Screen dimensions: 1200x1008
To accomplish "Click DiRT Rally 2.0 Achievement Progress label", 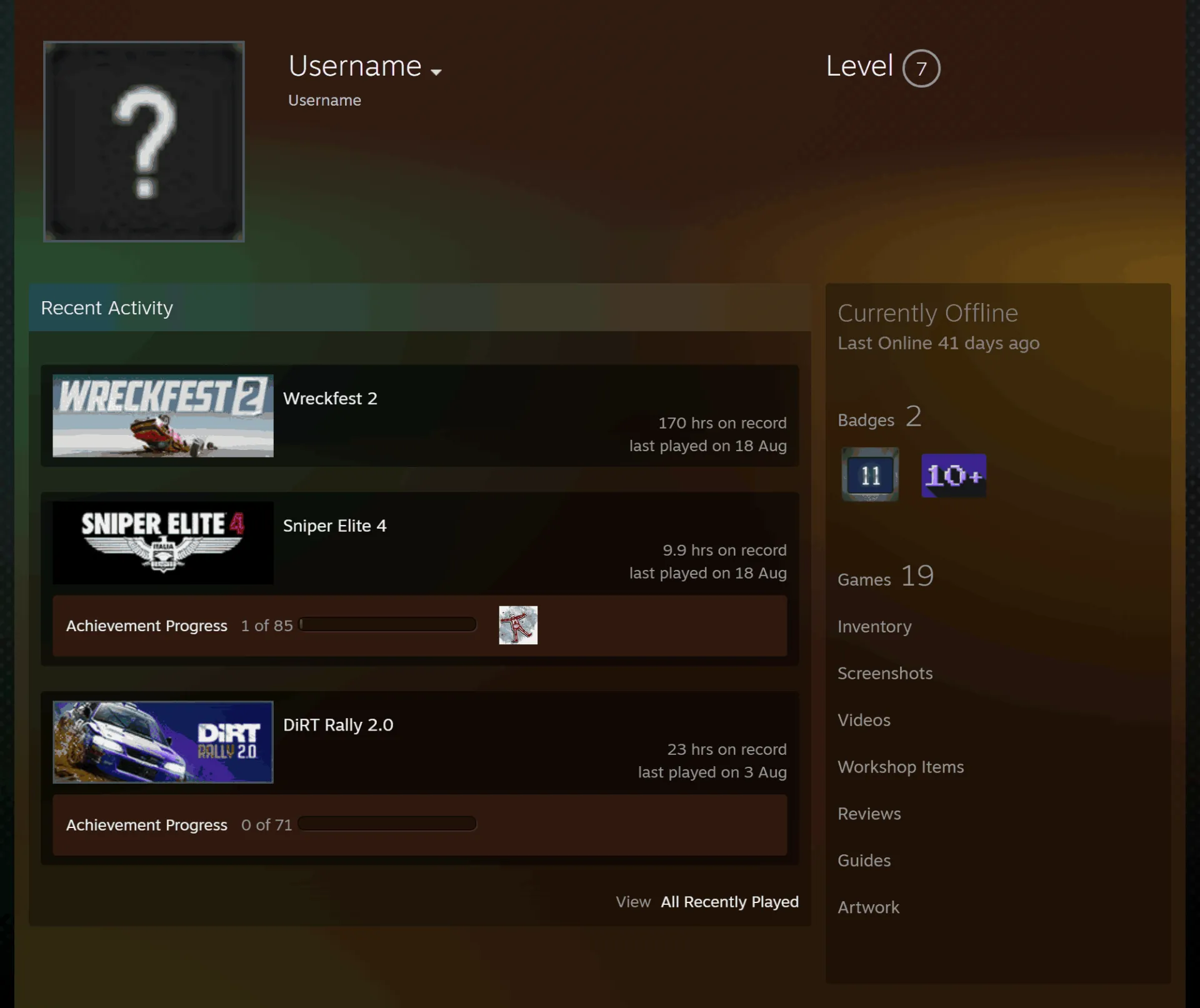I will [x=147, y=825].
